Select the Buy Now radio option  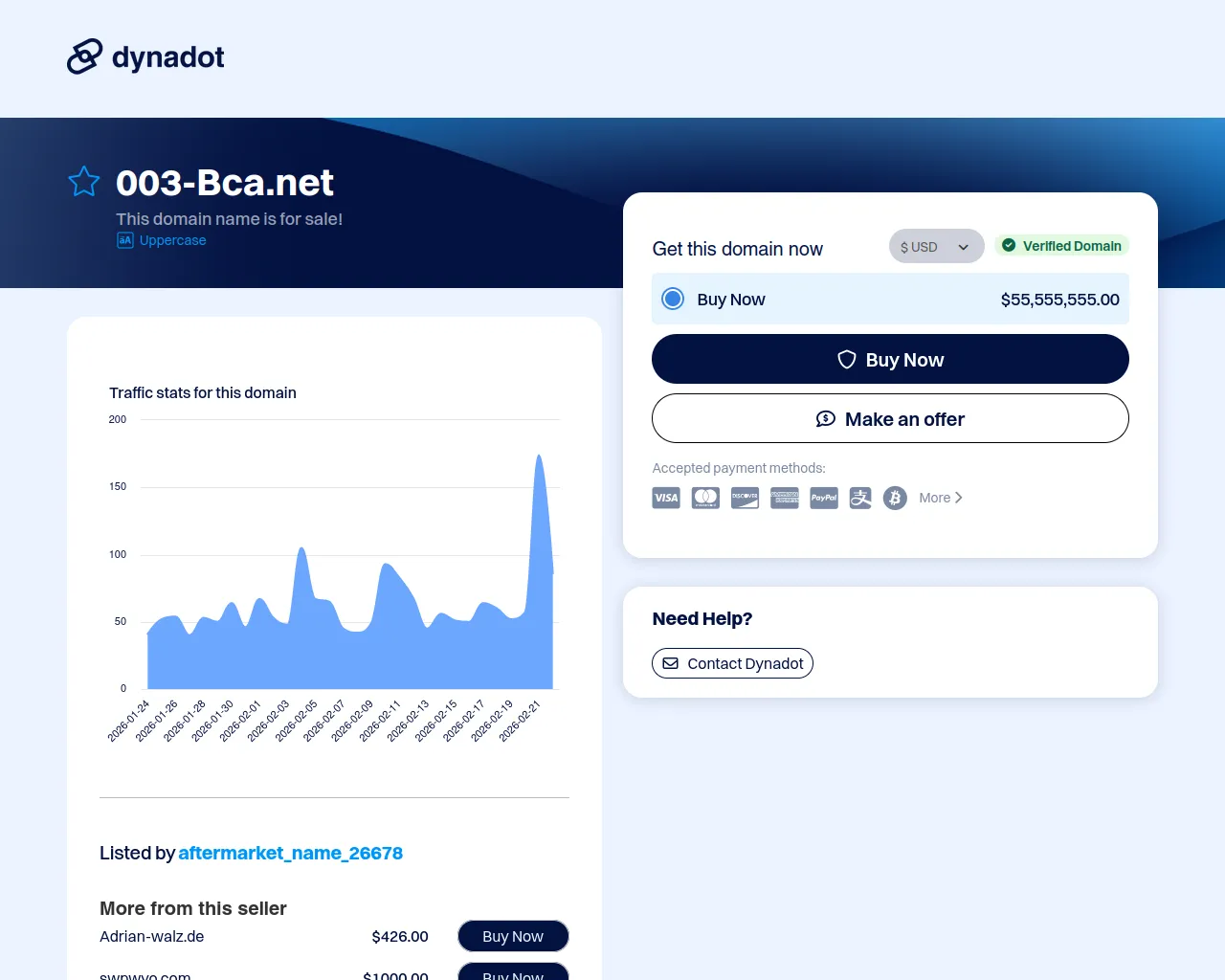(674, 299)
